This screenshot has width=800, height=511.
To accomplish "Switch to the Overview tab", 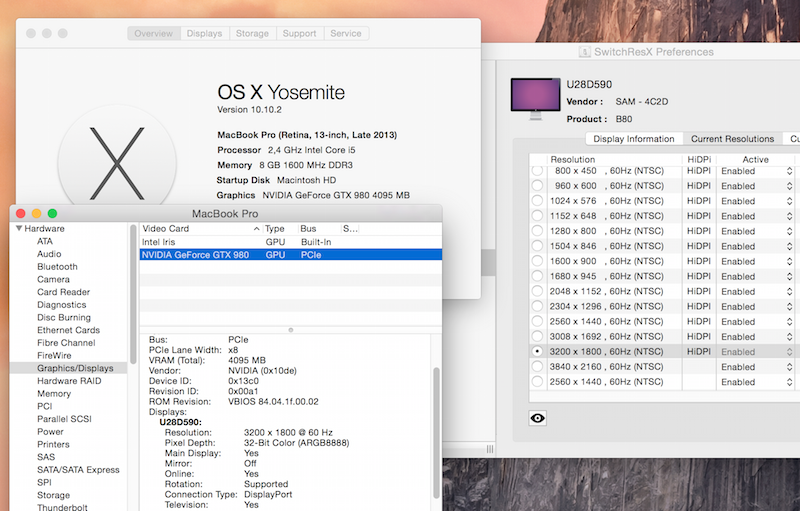I will point(154,33).
